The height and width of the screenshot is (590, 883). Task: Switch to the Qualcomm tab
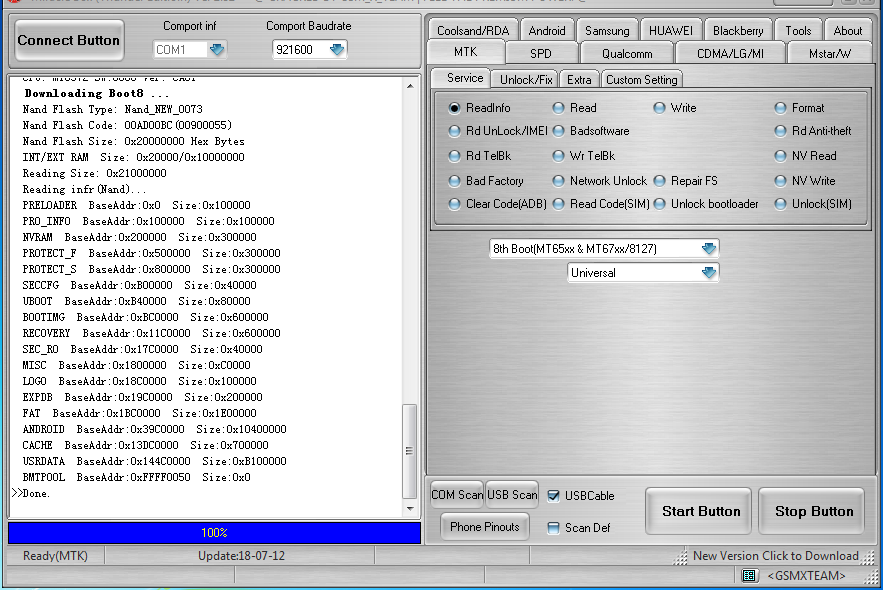pyautogui.click(x=627, y=53)
